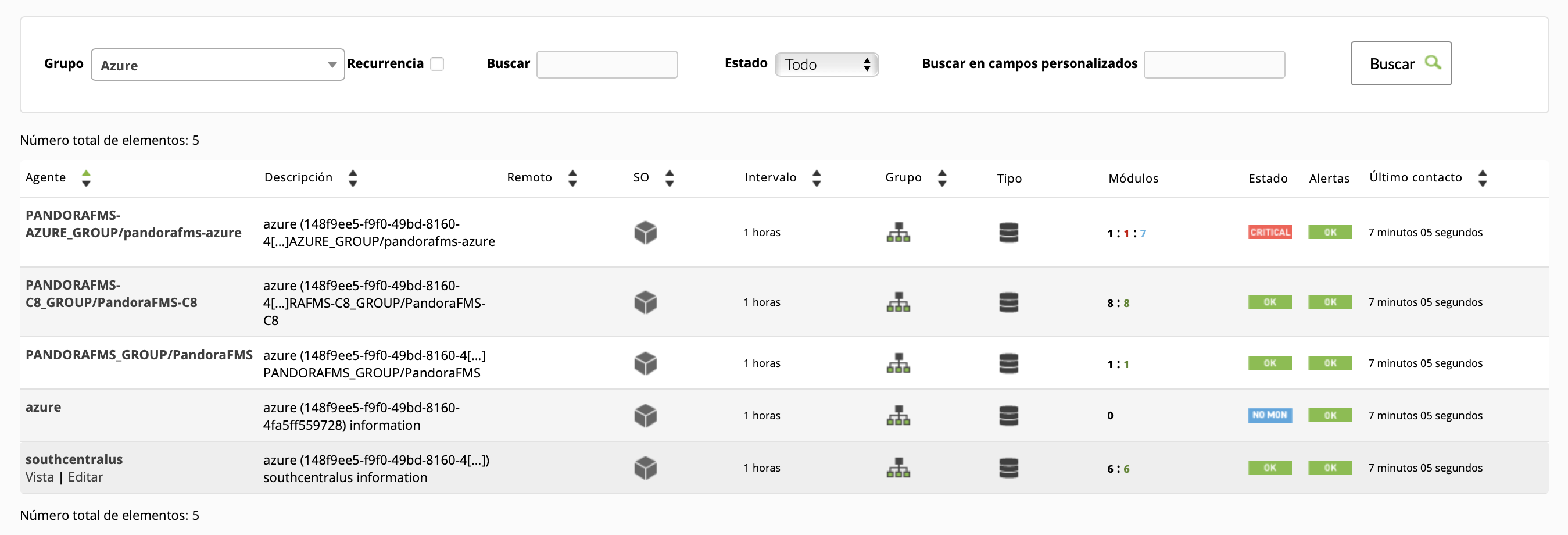Click module count 6 : 6

pyautogui.click(x=1118, y=469)
